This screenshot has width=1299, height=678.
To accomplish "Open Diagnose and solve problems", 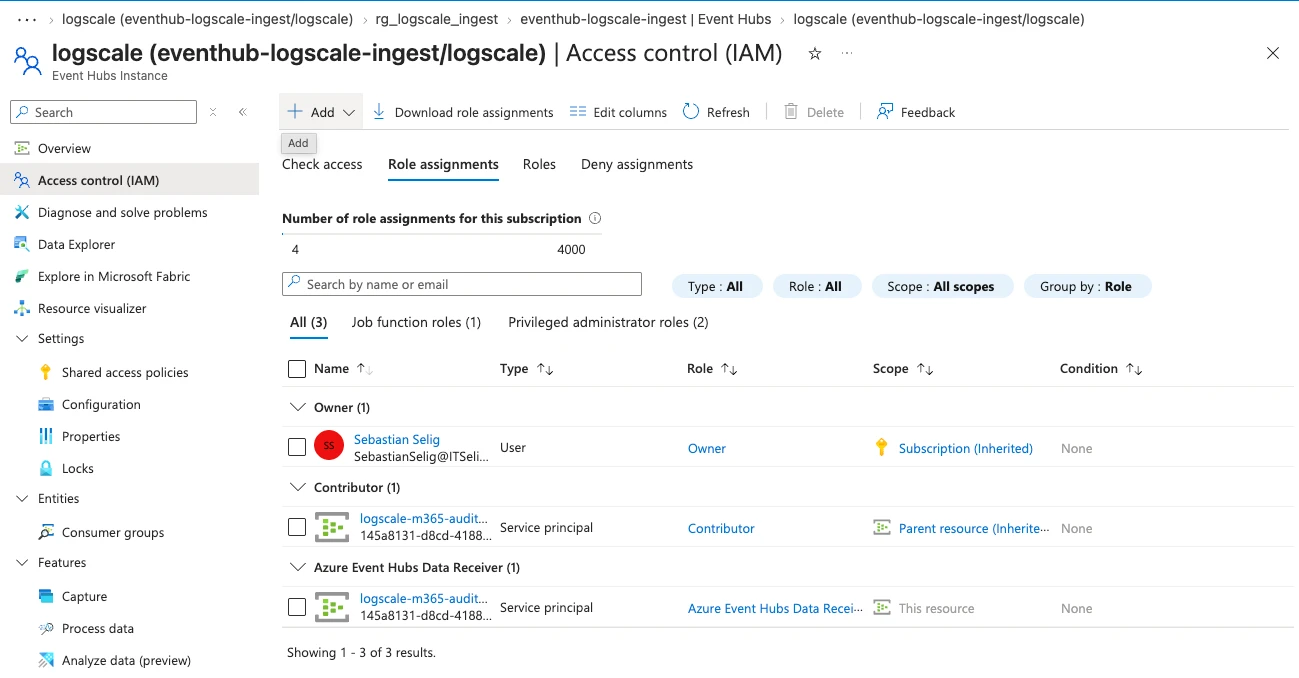I will tap(122, 212).
